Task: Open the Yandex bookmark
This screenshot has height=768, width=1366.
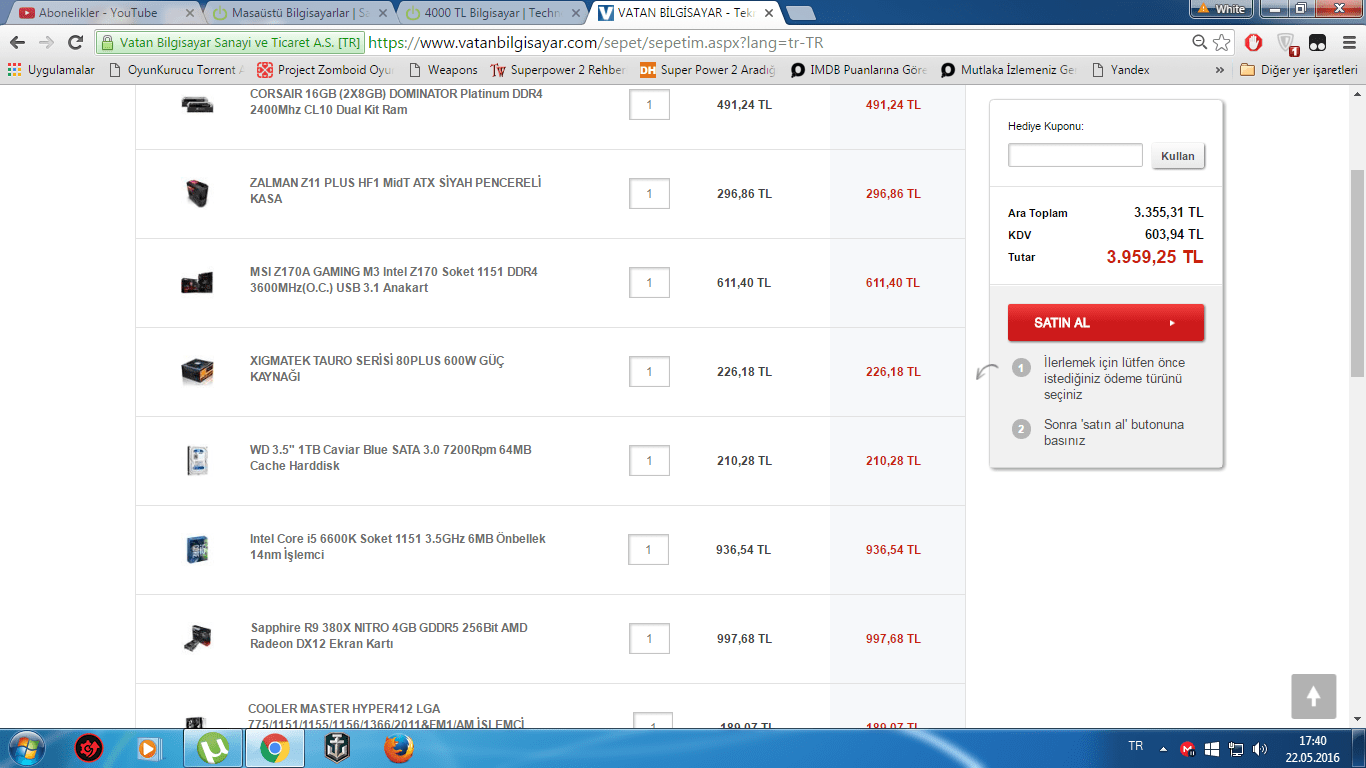Action: [x=1120, y=70]
